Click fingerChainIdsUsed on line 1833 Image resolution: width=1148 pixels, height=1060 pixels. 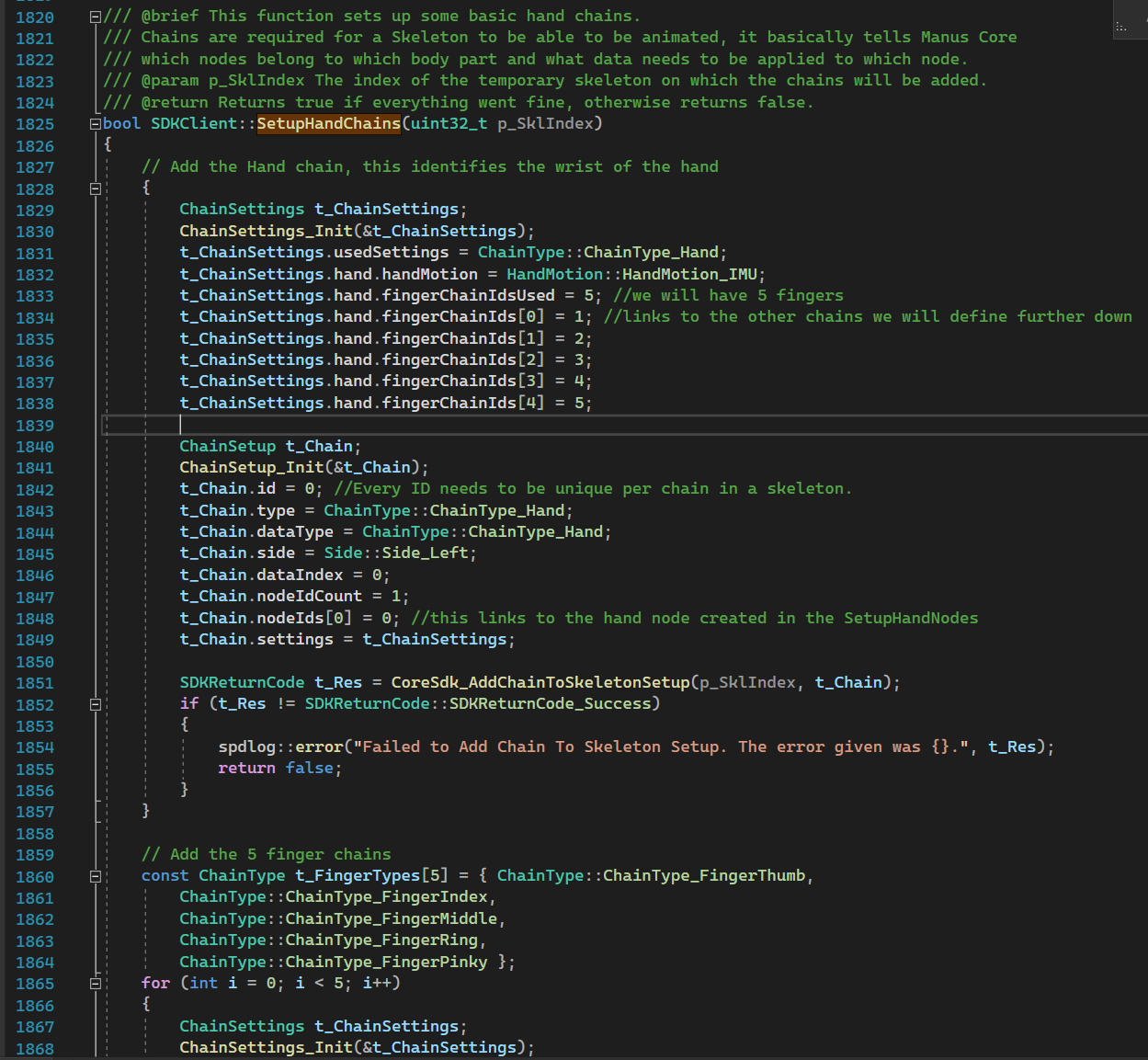click(468, 295)
